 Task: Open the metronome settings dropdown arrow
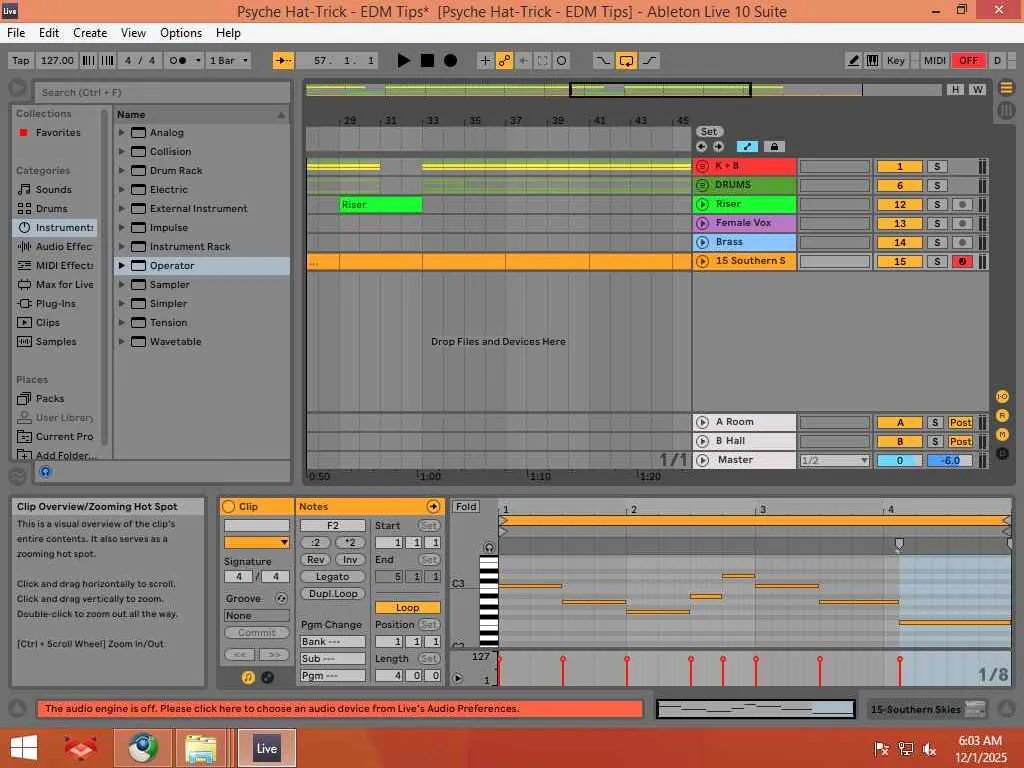(x=198, y=61)
